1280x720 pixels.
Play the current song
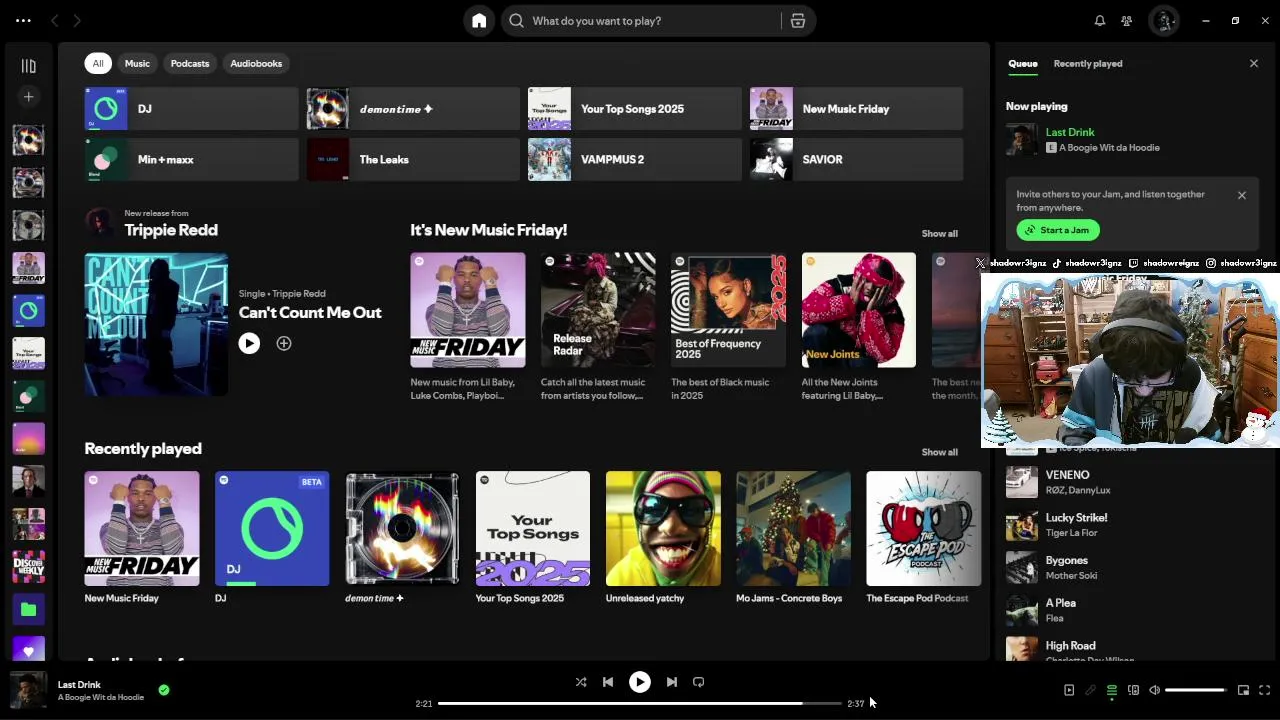pyautogui.click(x=640, y=682)
